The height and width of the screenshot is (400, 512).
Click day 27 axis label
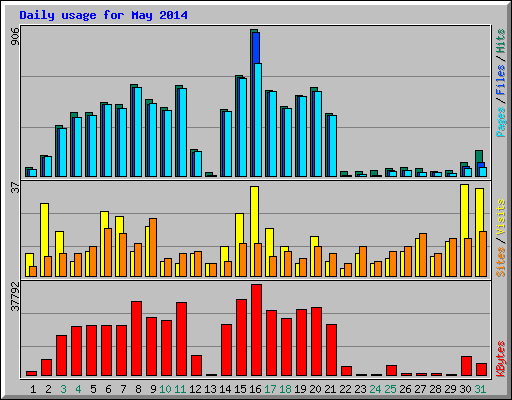click(420, 389)
